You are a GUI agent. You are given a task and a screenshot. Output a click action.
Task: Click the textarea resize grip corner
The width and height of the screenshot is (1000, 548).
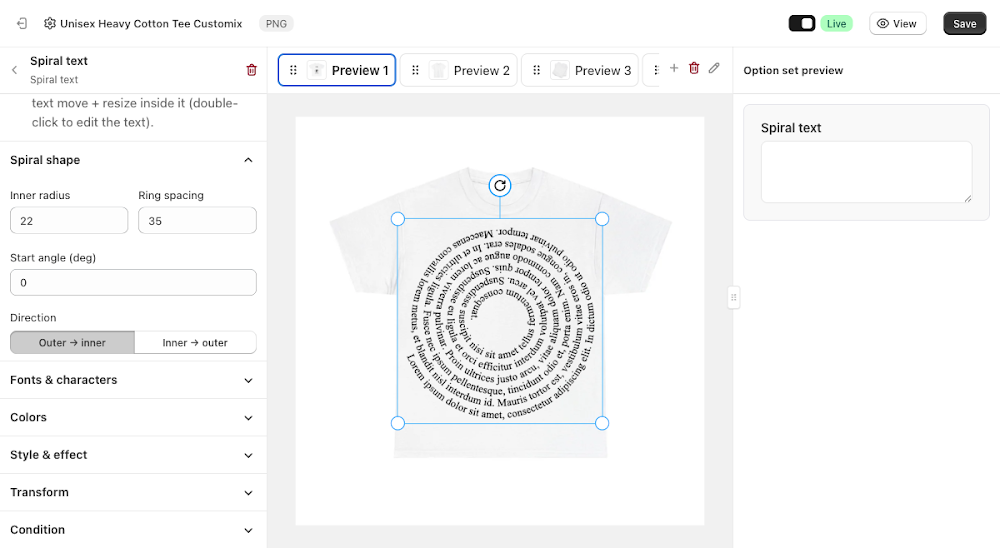click(967, 198)
